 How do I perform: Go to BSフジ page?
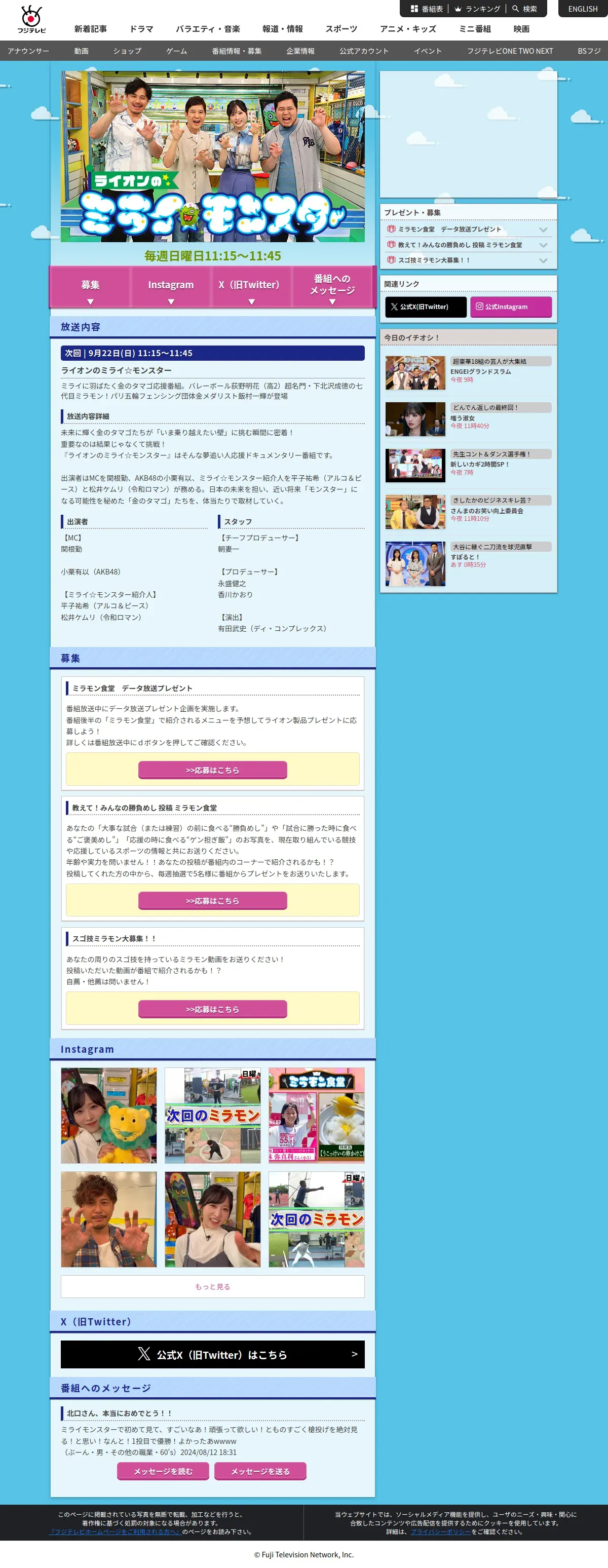pyautogui.click(x=589, y=51)
